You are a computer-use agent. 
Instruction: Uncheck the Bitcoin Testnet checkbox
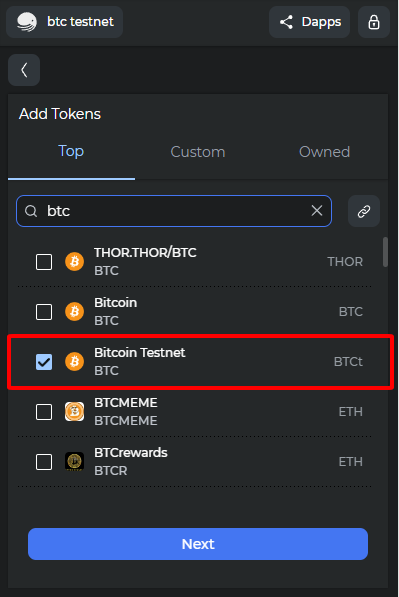coord(44,362)
